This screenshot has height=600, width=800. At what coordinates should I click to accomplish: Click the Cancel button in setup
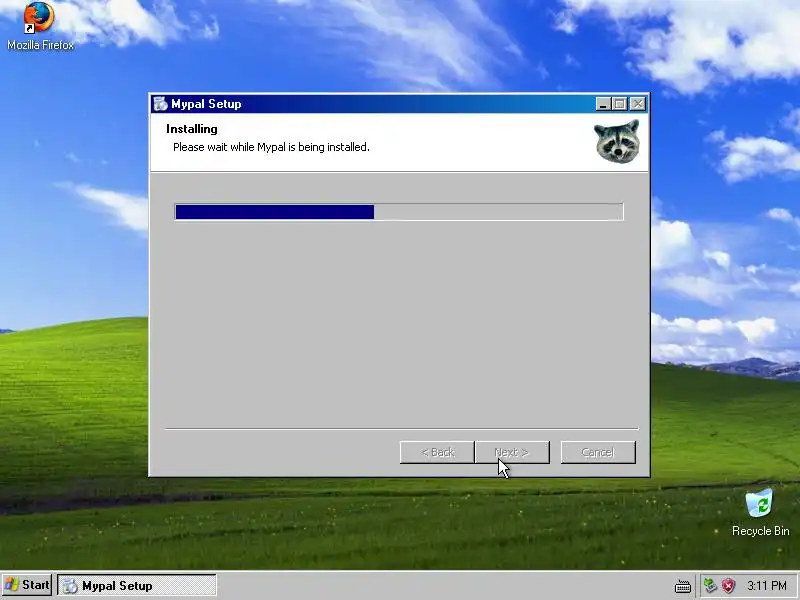pyautogui.click(x=598, y=453)
